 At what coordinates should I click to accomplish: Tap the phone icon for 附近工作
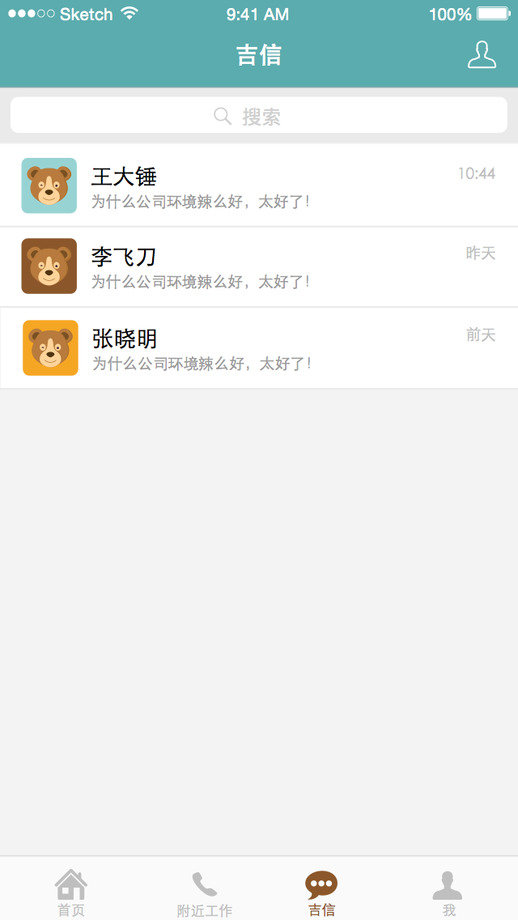204,885
